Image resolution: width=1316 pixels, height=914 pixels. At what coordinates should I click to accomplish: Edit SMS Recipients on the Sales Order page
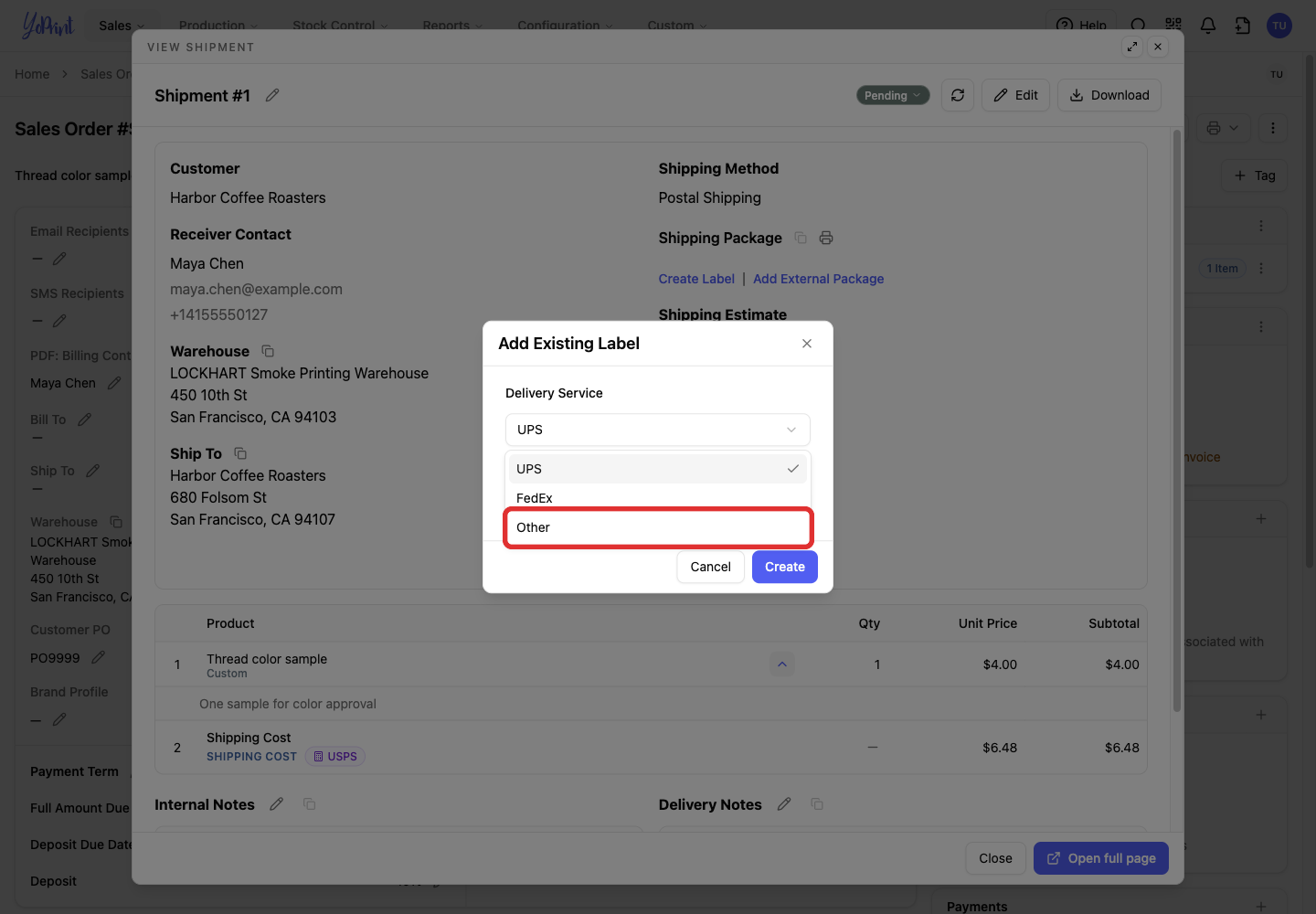59,321
